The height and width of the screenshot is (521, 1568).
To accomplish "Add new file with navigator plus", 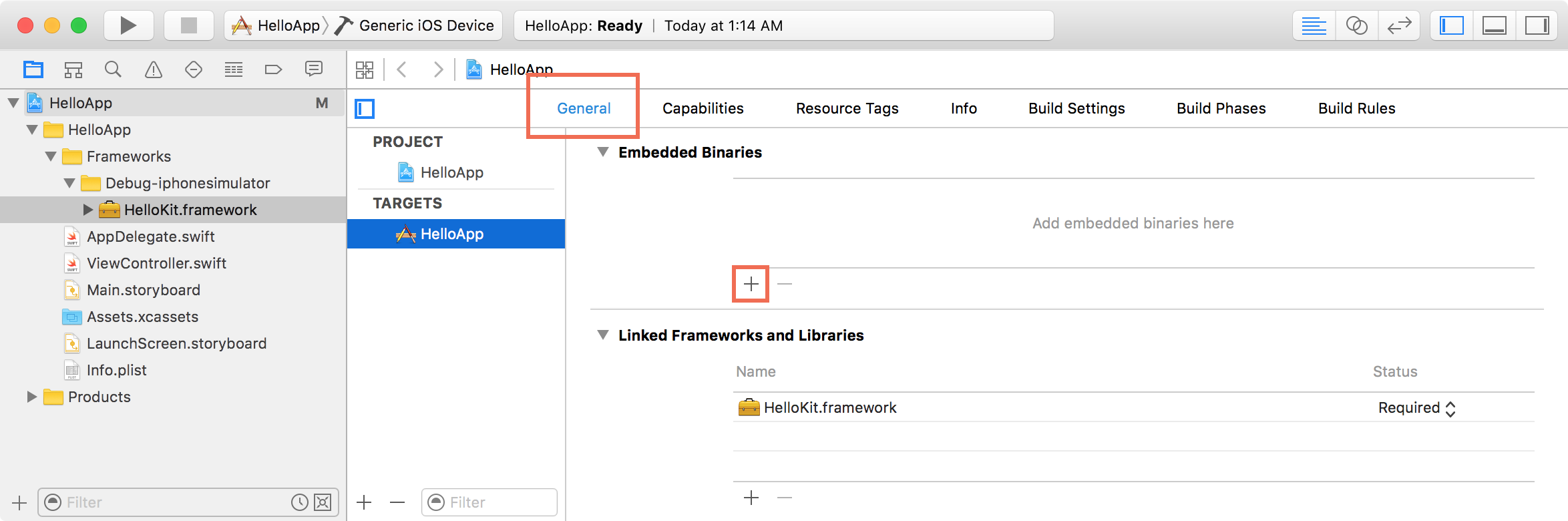I will 19,502.
